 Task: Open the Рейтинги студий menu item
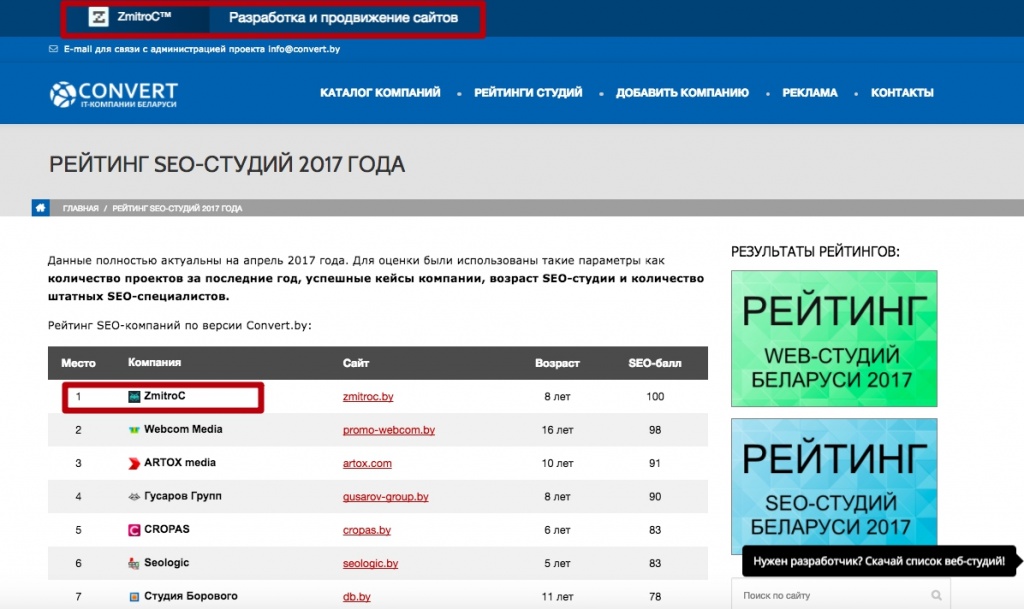[x=528, y=93]
